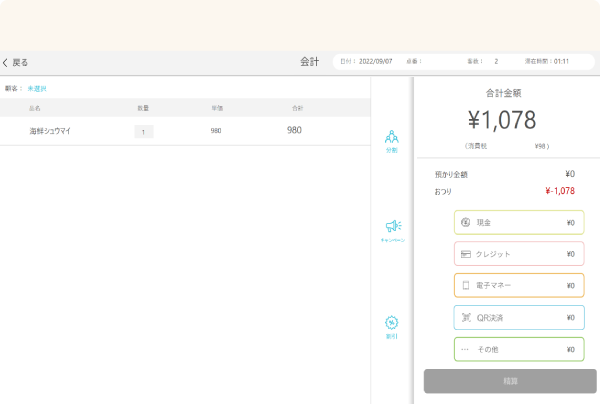The image size is (600, 404).
Task: Click the 割引 discount percent icon
Action: pos(392,322)
